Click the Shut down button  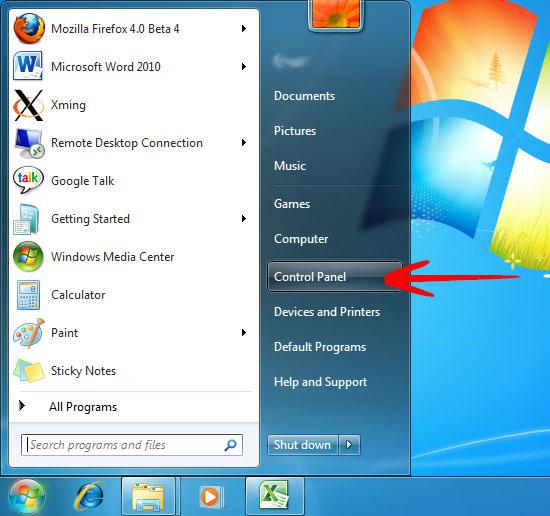(x=303, y=445)
